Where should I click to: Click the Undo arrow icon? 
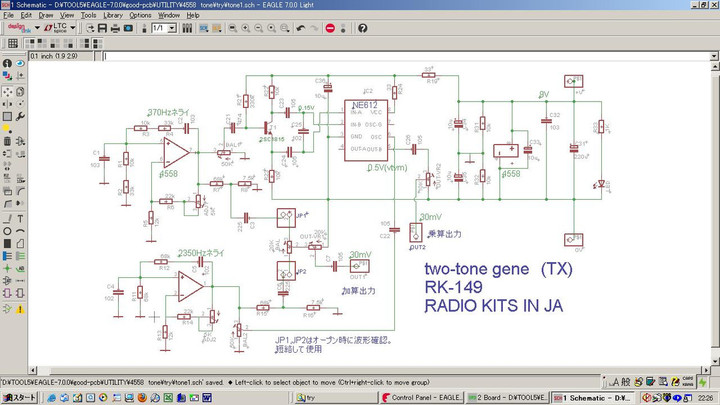(299, 28)
